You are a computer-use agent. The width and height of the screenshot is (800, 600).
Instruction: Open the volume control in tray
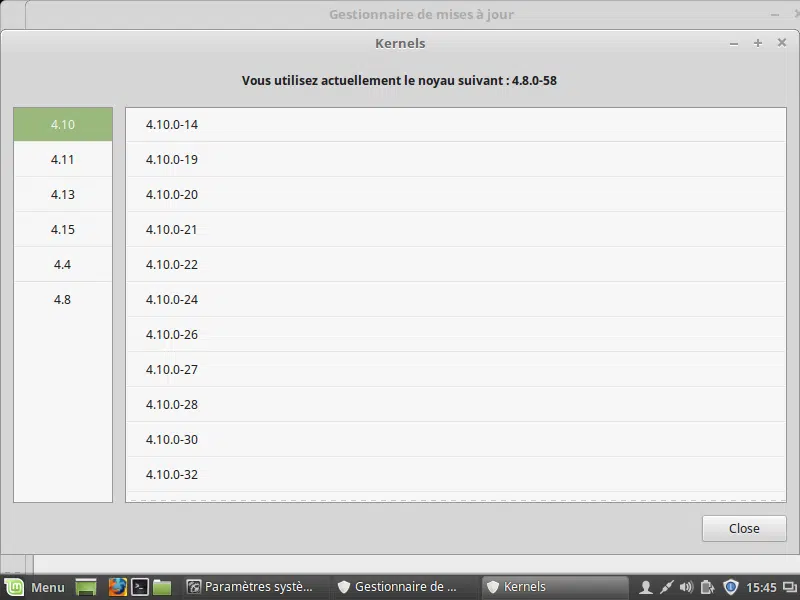(687, 588)
